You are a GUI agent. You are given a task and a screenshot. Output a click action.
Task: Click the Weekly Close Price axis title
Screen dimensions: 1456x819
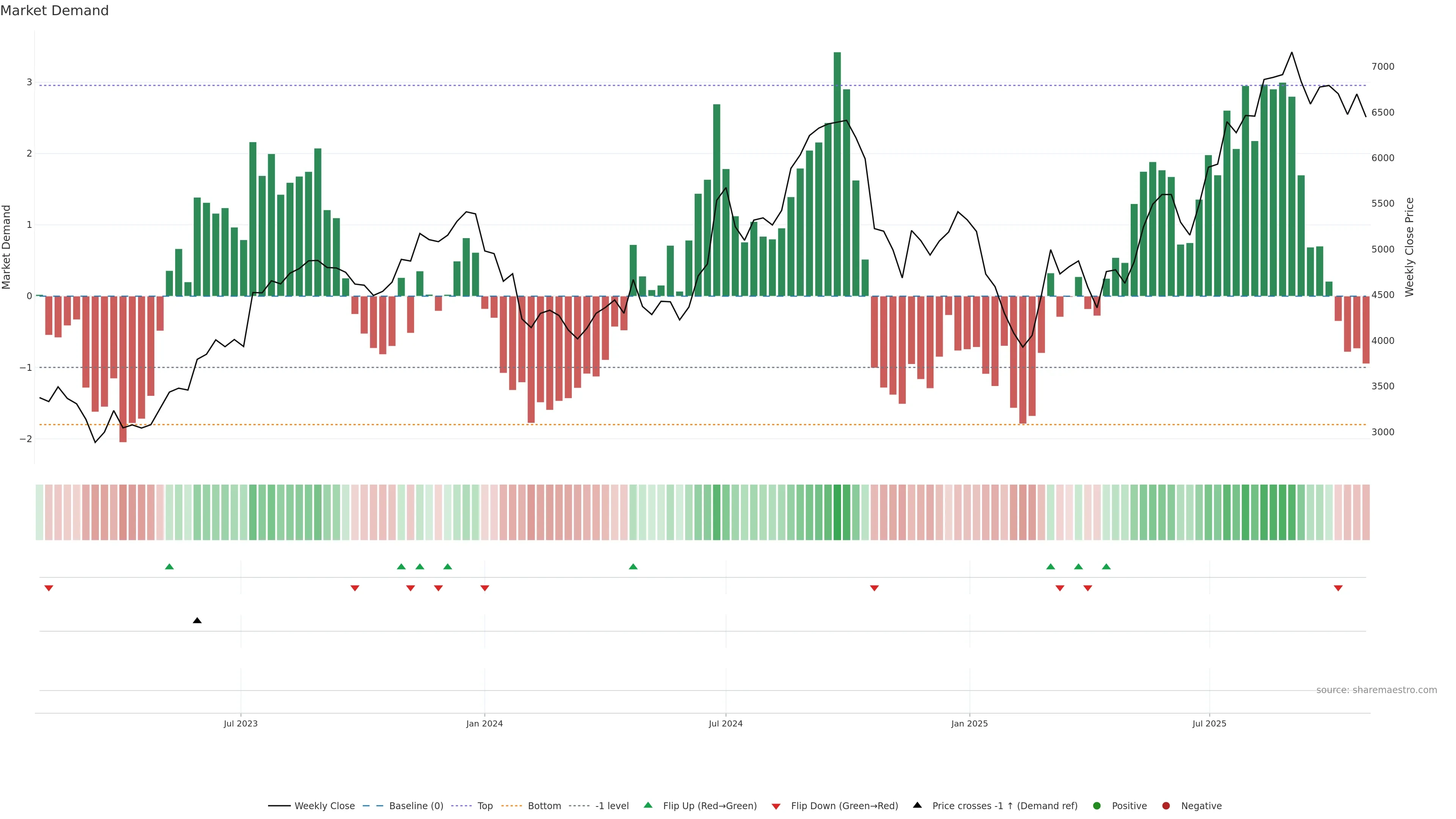coord(1409,247)
